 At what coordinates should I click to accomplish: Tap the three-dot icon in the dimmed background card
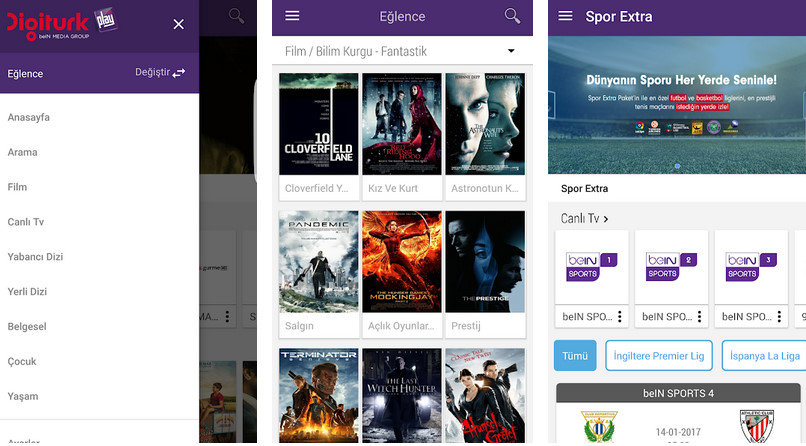tap(227, 316)
